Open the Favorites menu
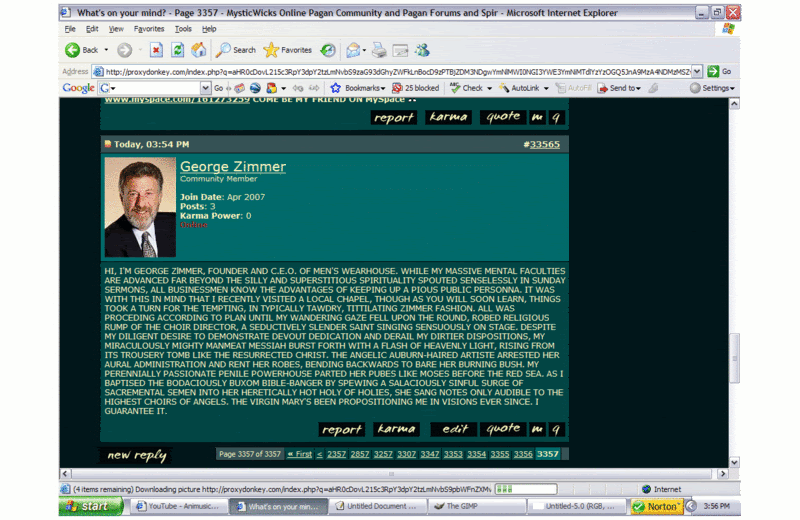The width and height of the screenshot is (800, 520). tap(149, 29)
